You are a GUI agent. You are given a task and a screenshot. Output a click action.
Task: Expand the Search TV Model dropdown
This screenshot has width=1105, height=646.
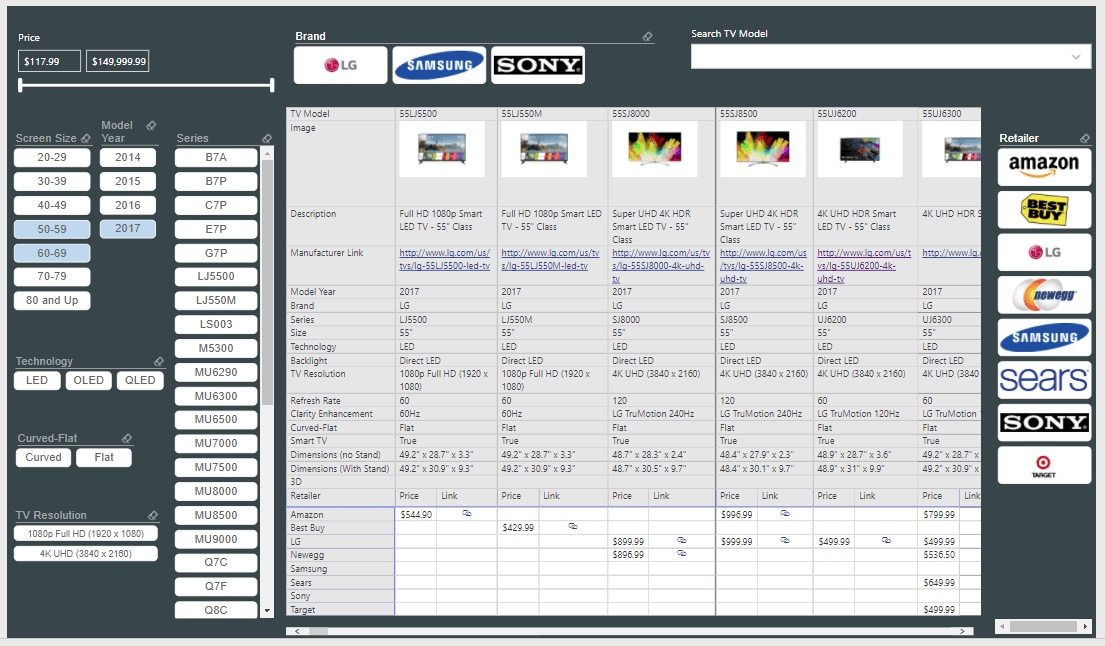click(1076, 57)
